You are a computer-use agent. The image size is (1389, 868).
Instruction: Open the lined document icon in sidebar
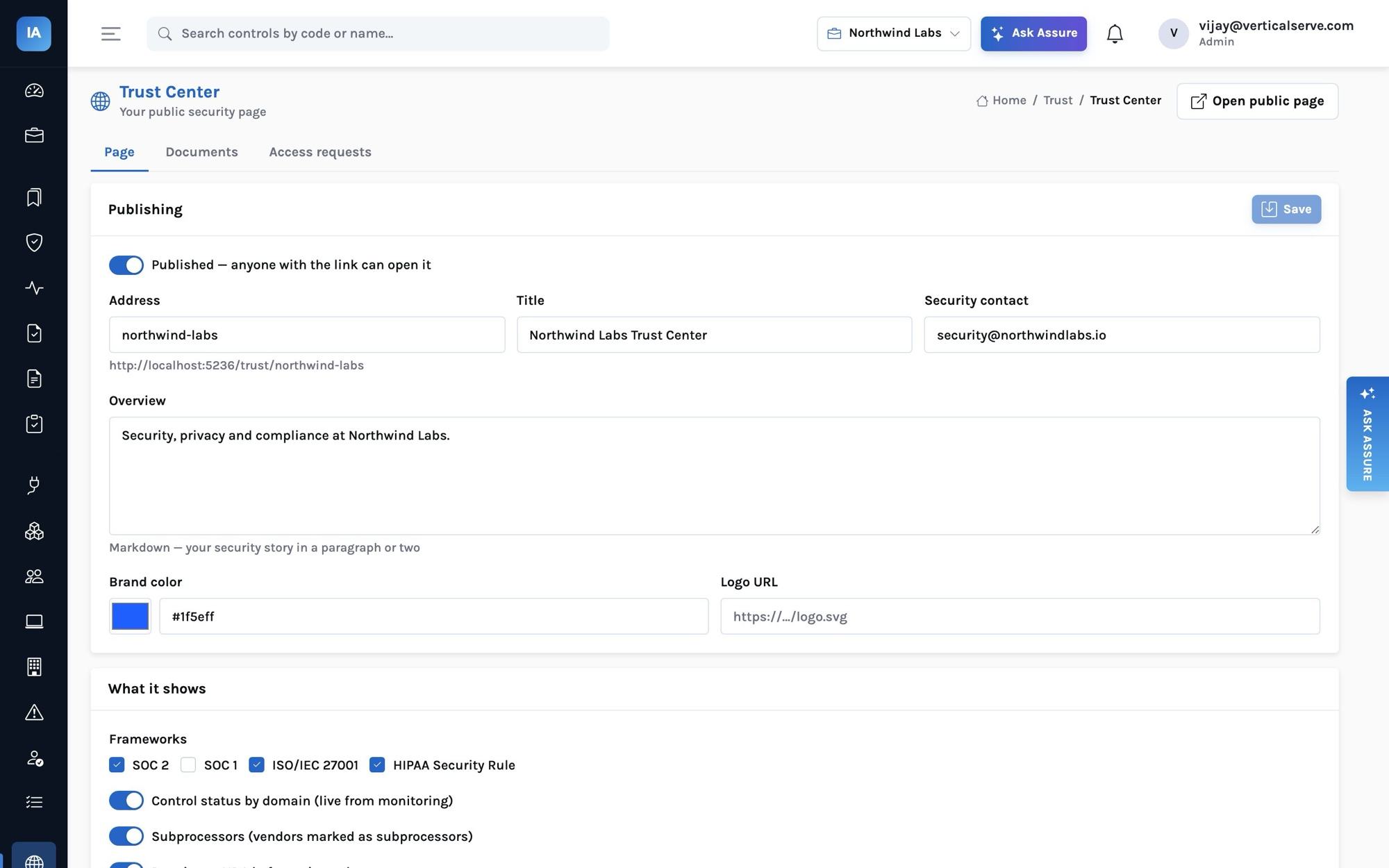34,378
